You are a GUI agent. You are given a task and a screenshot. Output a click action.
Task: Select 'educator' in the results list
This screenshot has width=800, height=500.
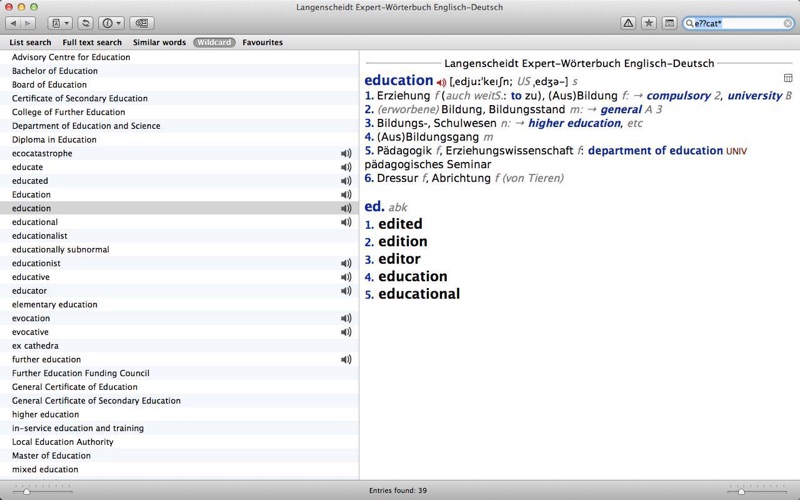tap(179, 291)
